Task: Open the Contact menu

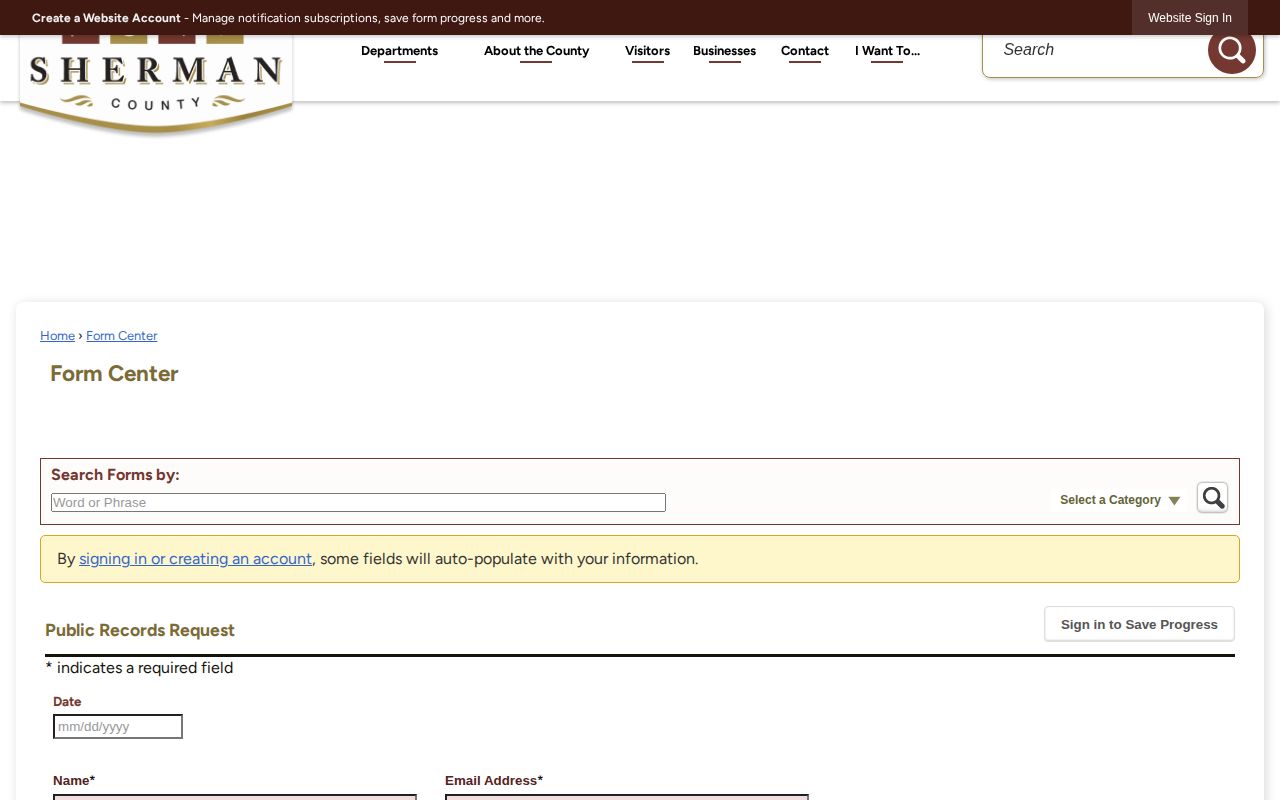Action: 804,51
